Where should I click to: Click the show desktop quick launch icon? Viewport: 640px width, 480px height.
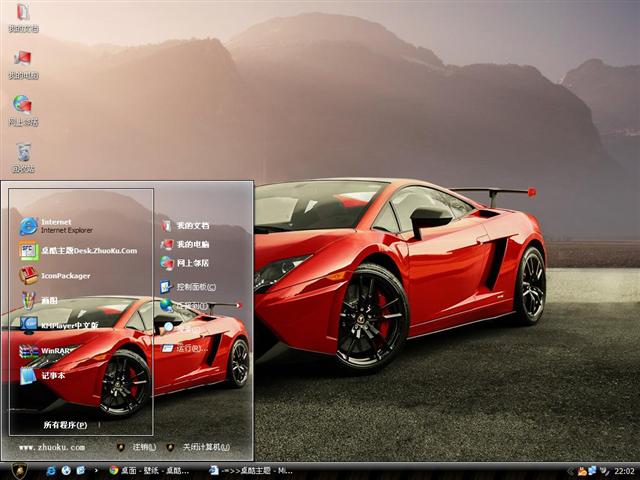click(81, 471)
